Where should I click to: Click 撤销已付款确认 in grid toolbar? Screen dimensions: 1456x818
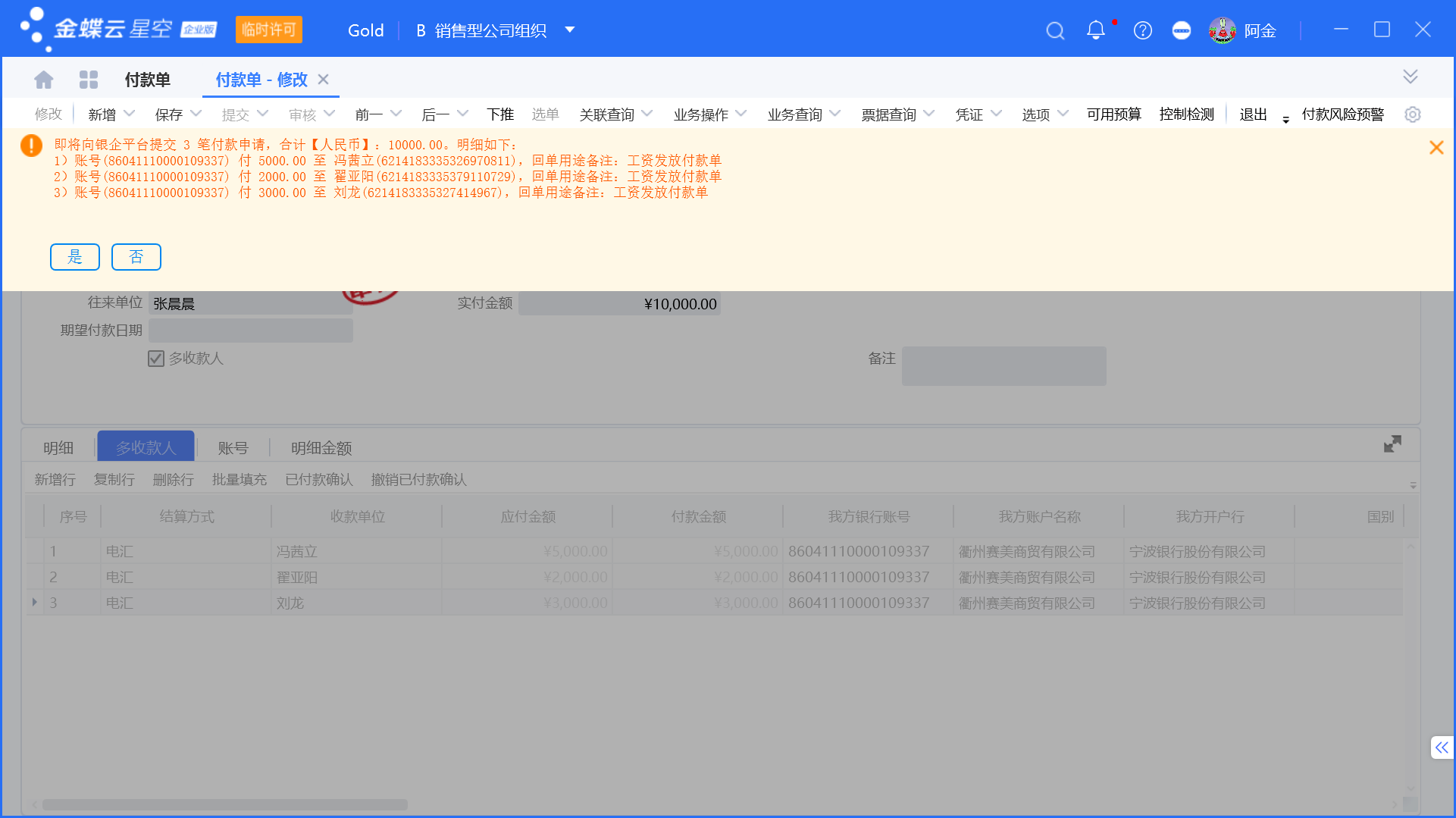[418, 479]
